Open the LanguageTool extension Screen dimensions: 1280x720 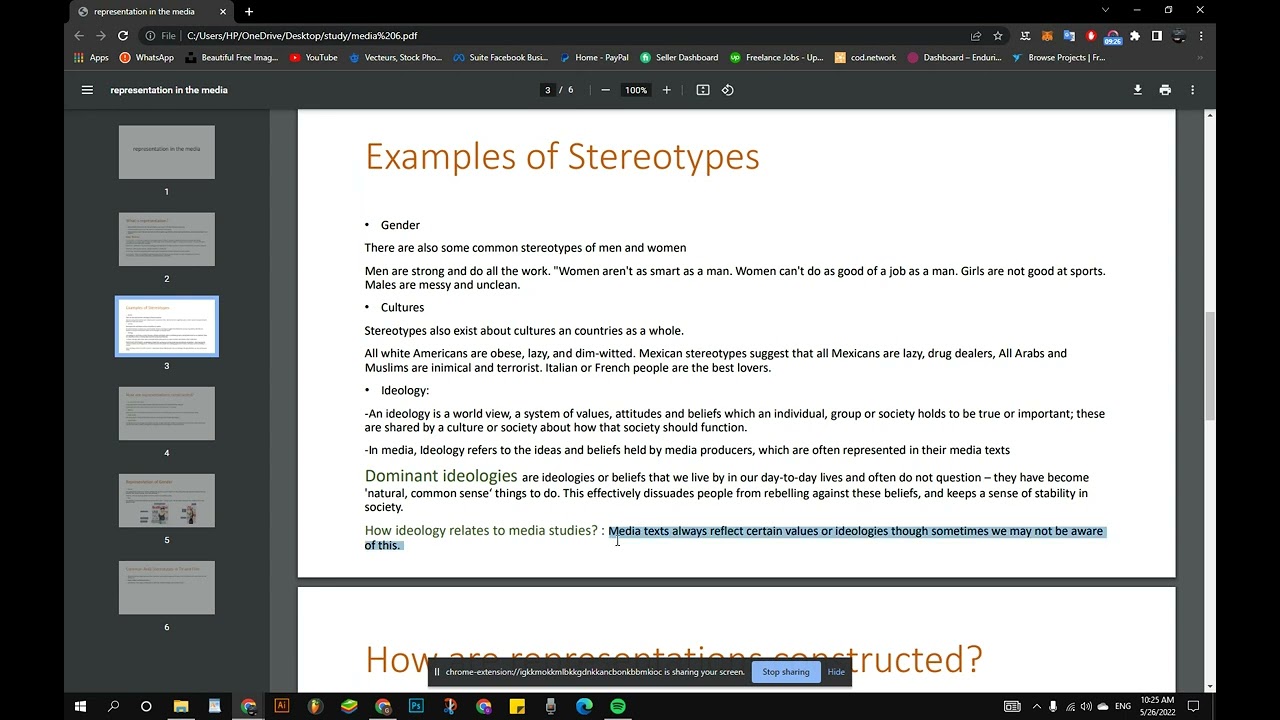[1025, 36]
